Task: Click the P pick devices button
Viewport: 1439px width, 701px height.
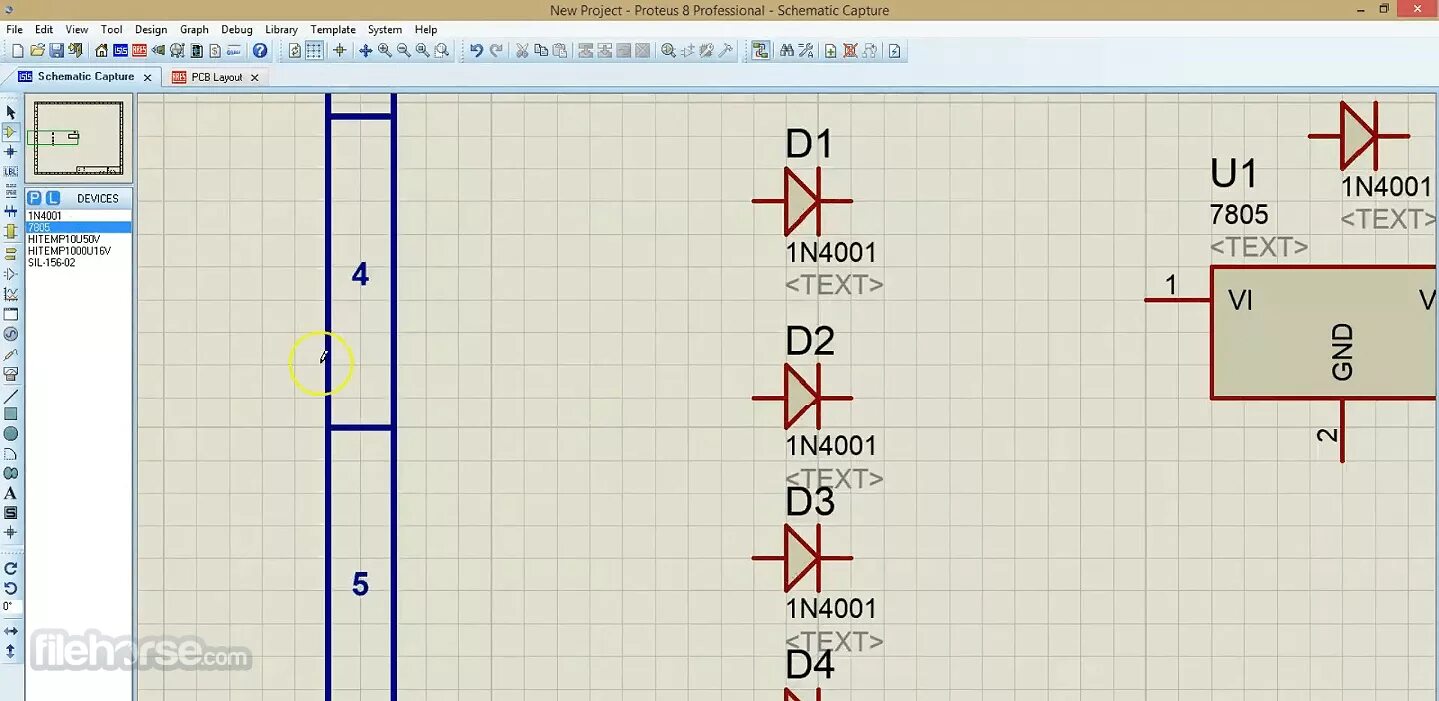Action: pyautogui.click(x=35, y=198)
